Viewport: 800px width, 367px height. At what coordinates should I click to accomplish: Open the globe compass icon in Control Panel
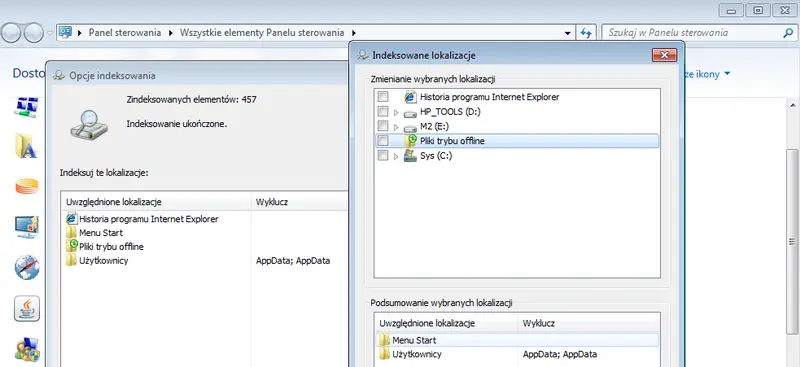(27, 267)
